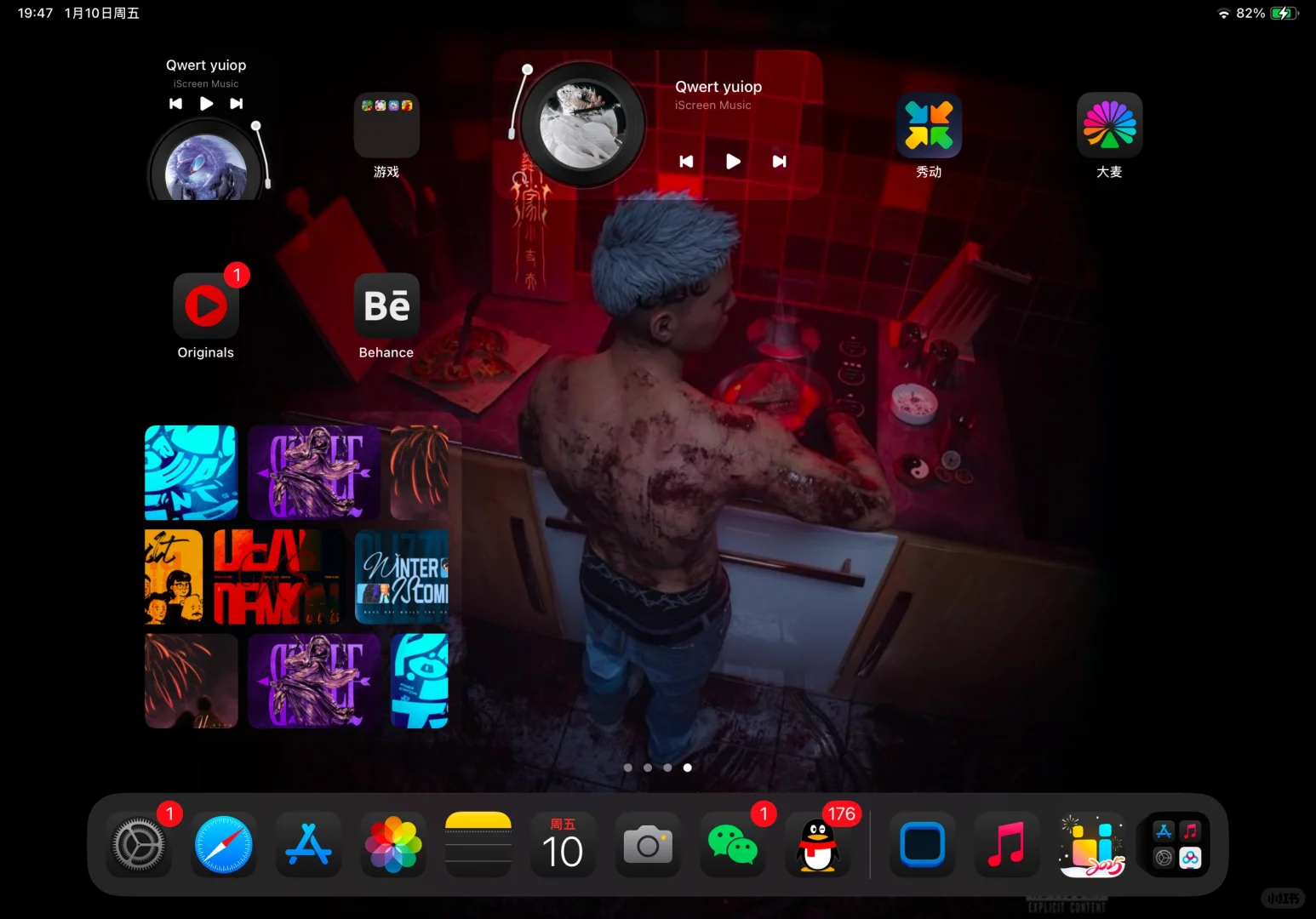Play music in the small iScreen Music widget

pos(206,103)
